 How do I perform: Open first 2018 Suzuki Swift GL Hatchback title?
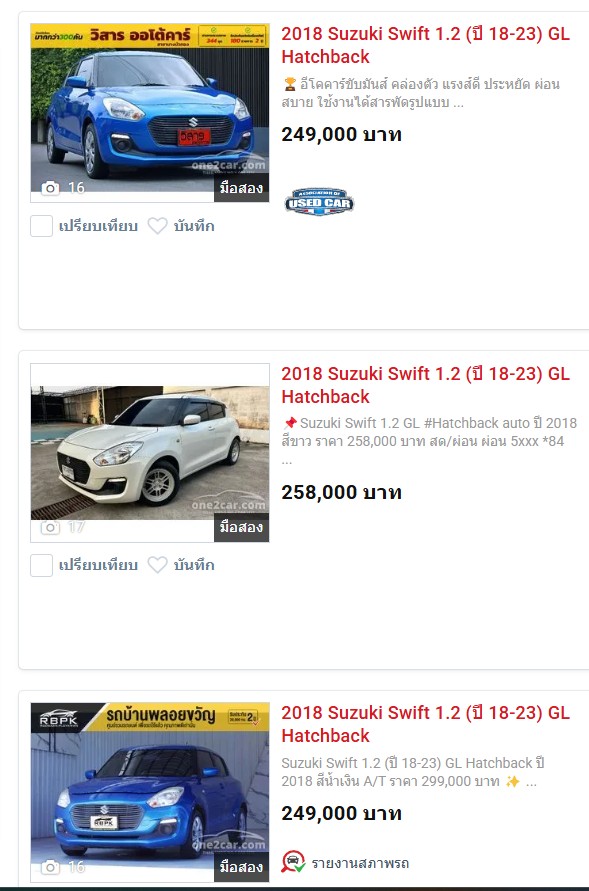425,45
